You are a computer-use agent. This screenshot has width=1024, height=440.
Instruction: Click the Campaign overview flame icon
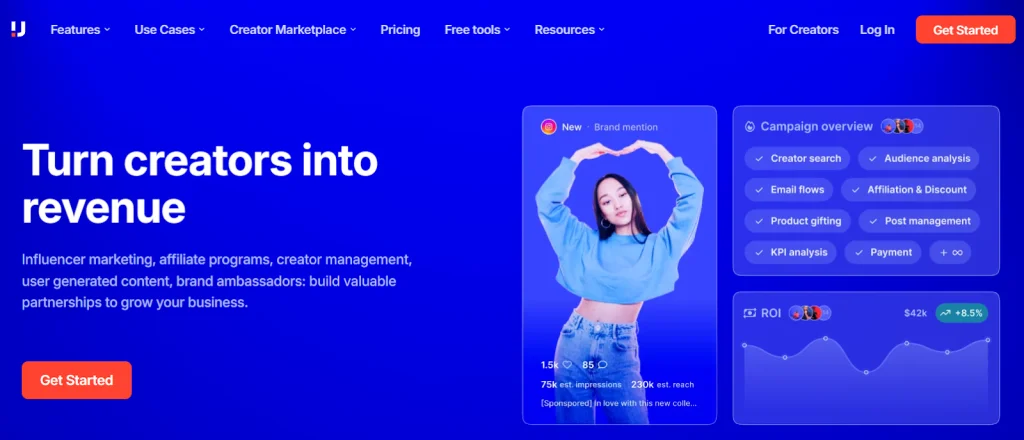click(x=750, y=127)
